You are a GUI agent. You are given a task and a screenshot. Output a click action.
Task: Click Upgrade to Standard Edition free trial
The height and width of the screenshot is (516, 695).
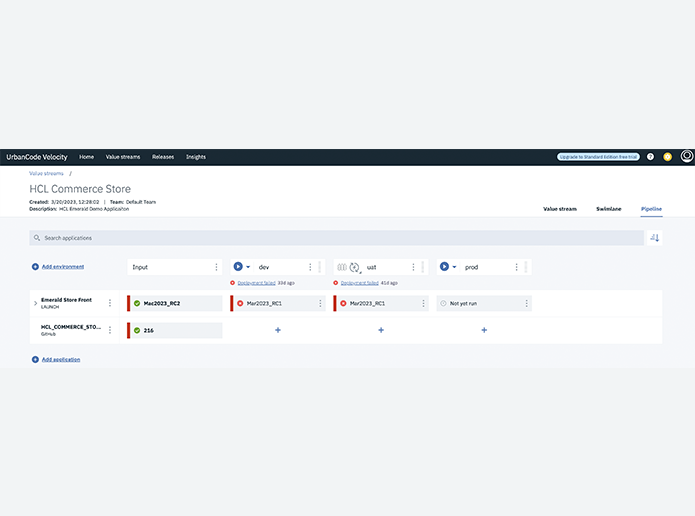point(598,157)
